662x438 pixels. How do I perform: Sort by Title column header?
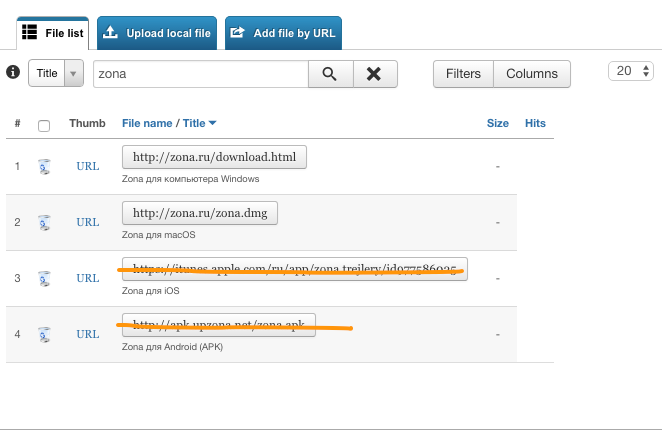pos(194,123)
